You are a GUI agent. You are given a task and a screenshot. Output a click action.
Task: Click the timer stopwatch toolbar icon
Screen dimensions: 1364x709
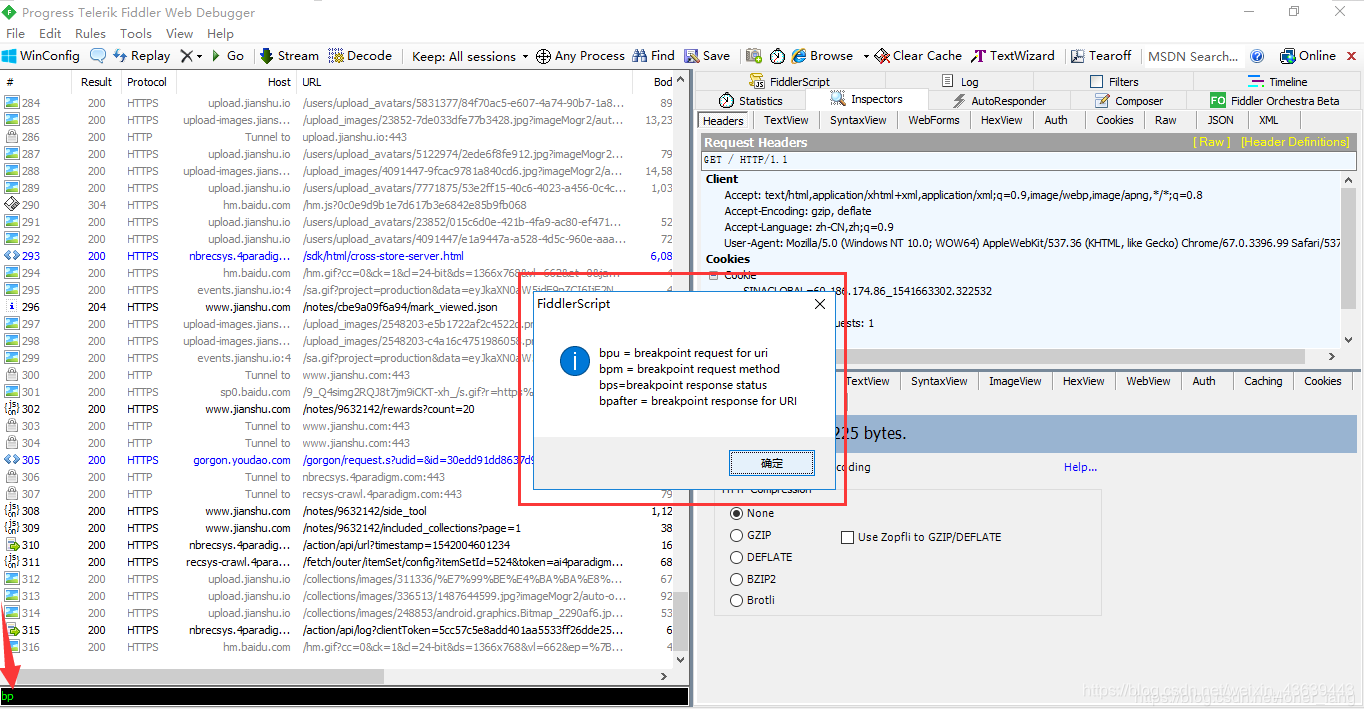pos(777,56)
